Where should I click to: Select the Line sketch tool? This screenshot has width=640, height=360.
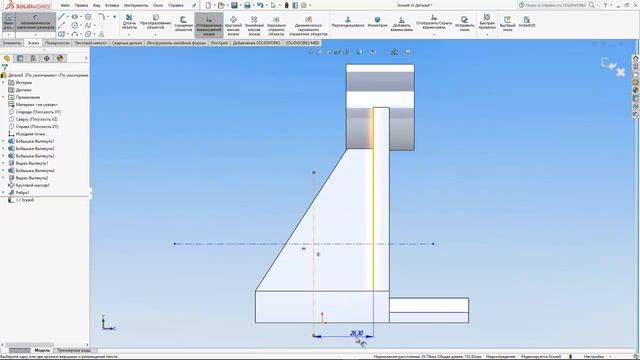pos(61,17)
